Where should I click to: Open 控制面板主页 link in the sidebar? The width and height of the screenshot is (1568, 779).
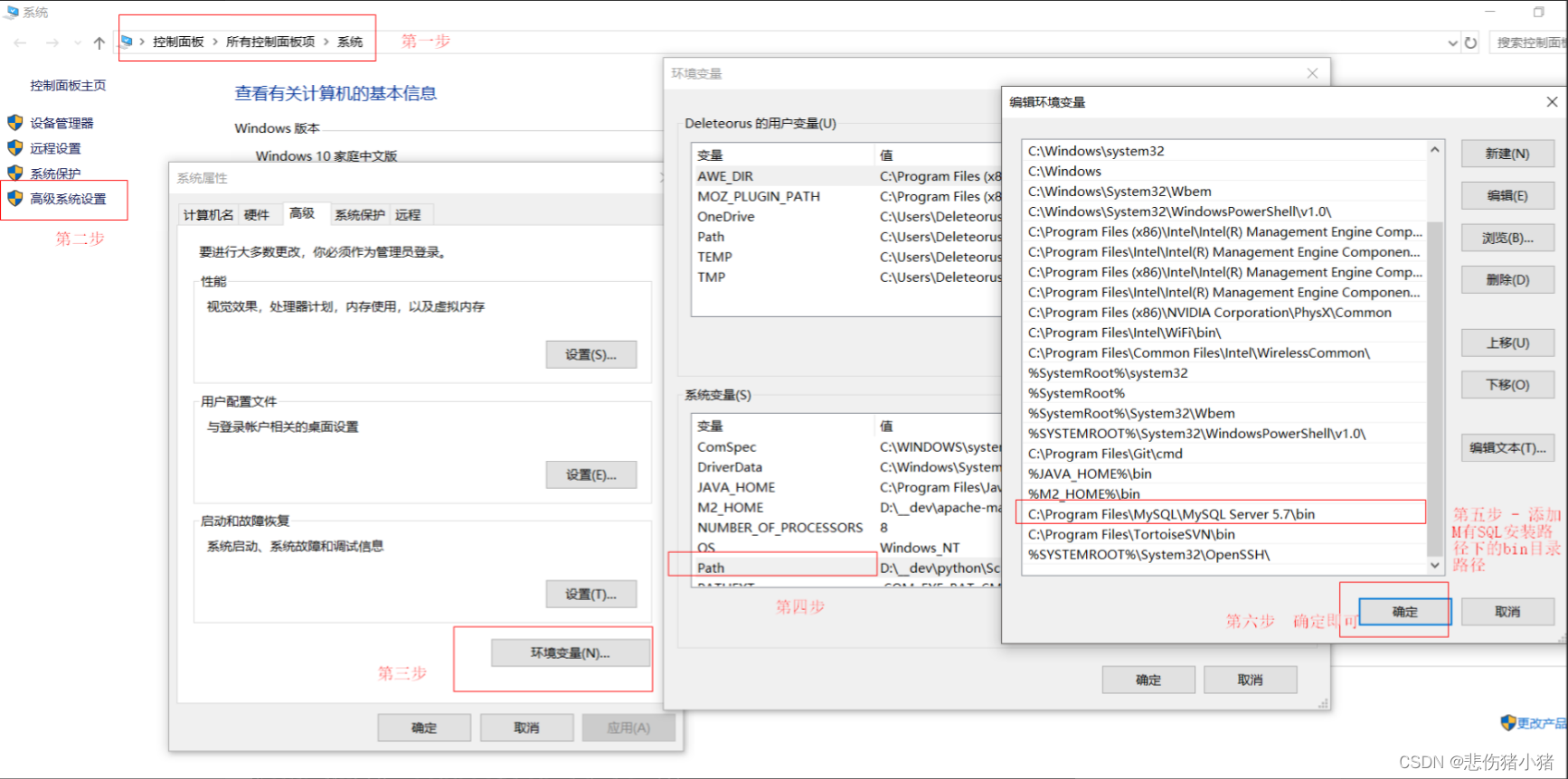pyautogui.click(x=68, y=85)
